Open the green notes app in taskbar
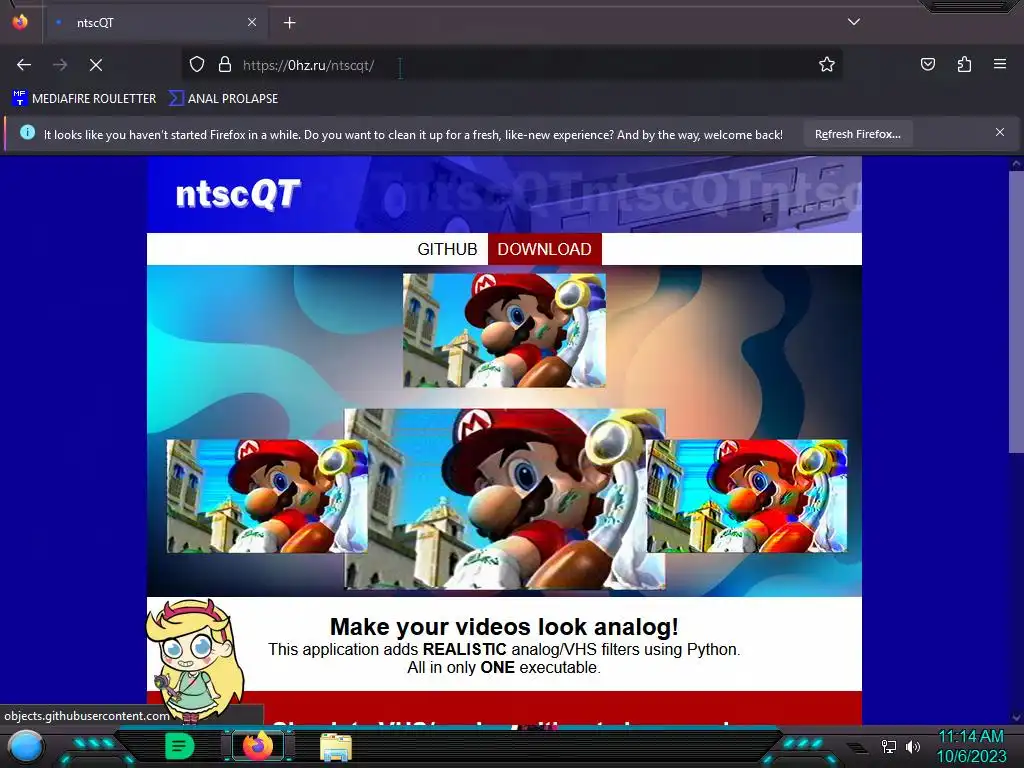The image size is (1024, 768). 179,746
